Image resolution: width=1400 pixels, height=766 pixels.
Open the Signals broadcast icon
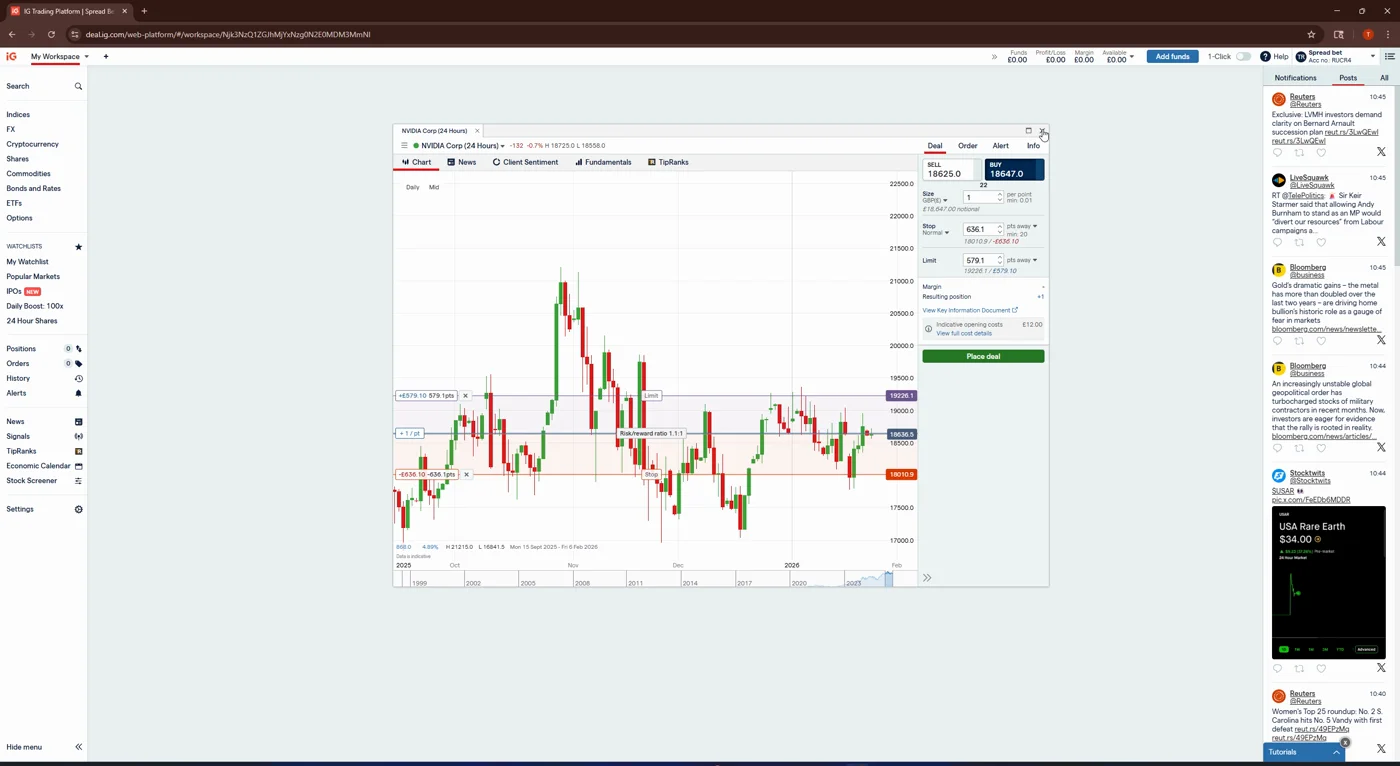[78, 436]
